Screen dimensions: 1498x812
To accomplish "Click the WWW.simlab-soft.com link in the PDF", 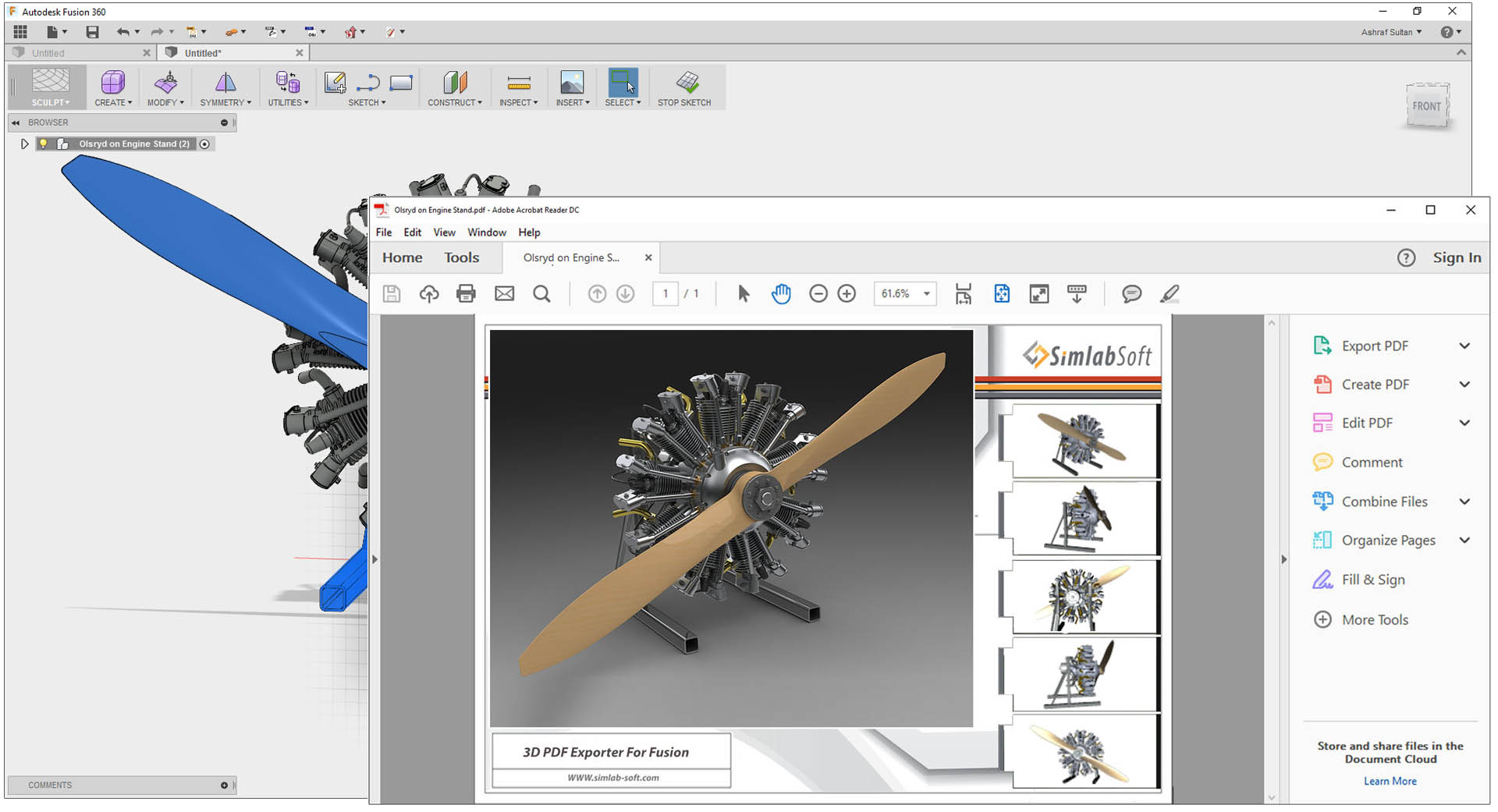I will point(613,778).
